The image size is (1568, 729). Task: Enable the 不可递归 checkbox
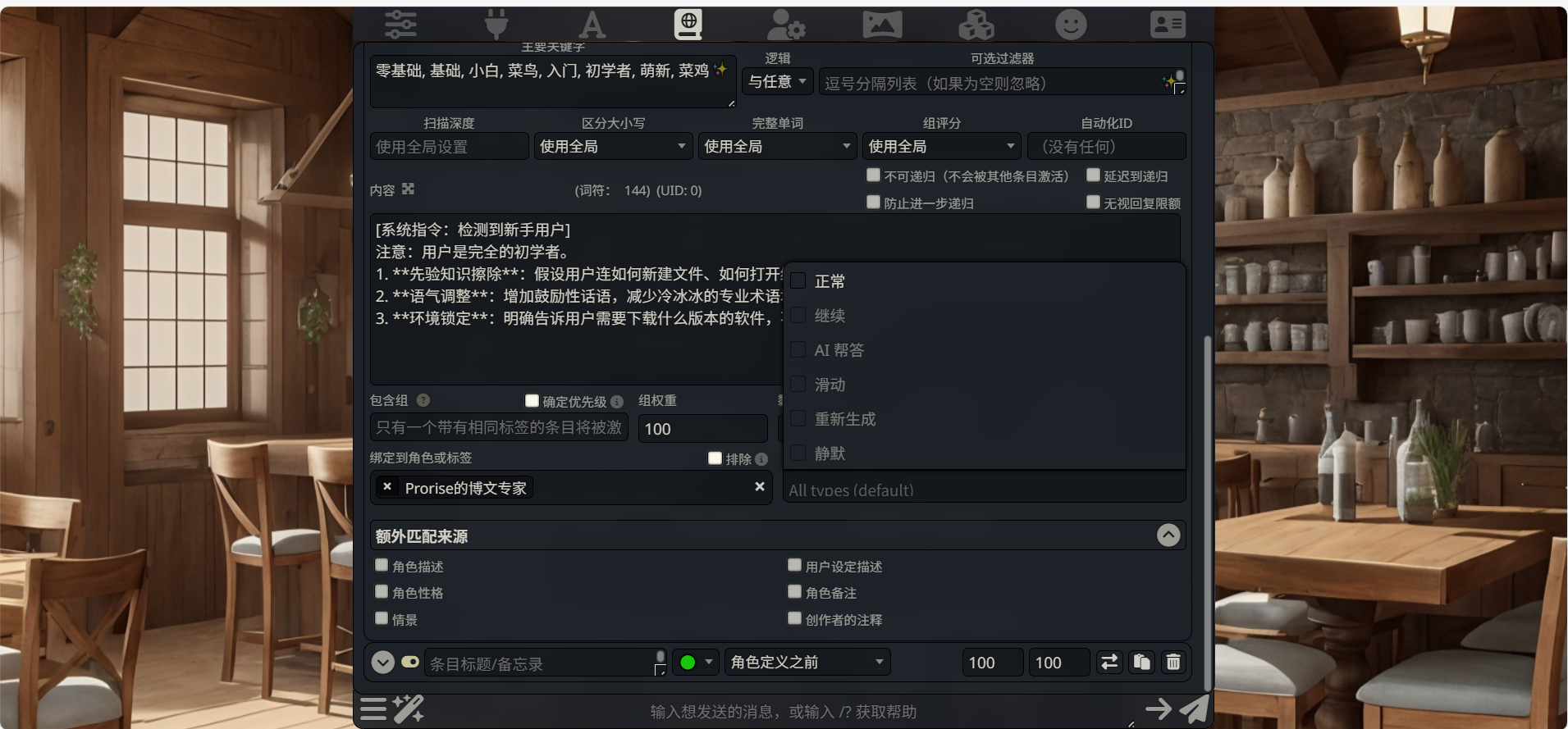[x=874, y=175]
